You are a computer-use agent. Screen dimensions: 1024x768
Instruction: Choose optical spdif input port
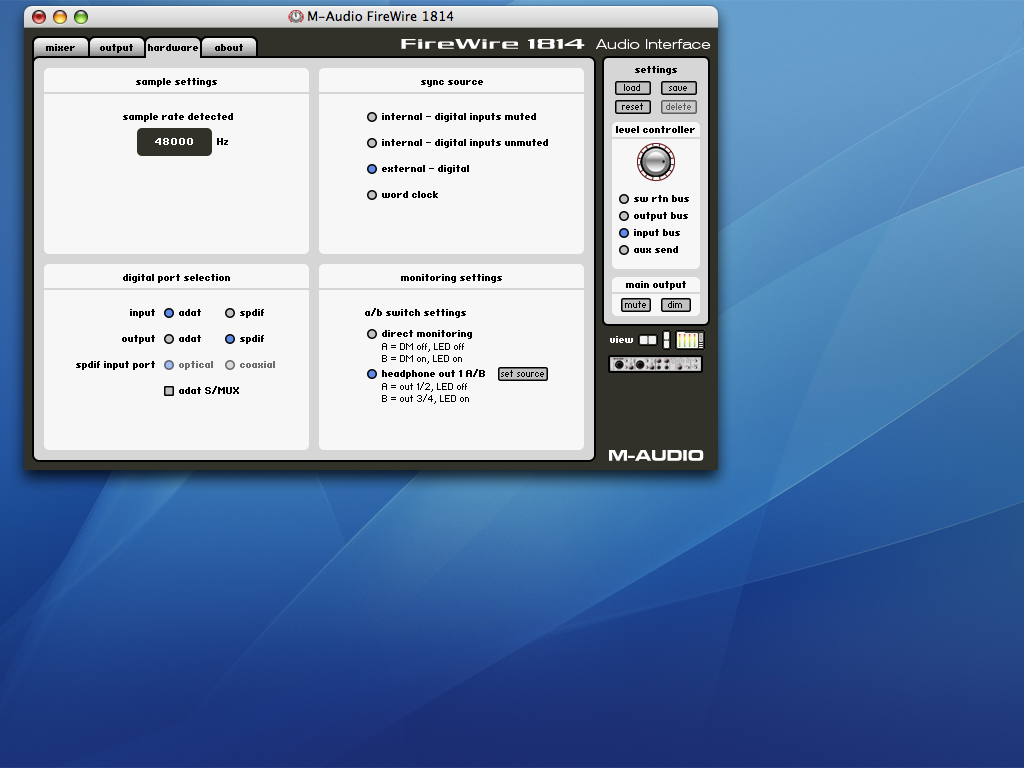click(168, 365)
